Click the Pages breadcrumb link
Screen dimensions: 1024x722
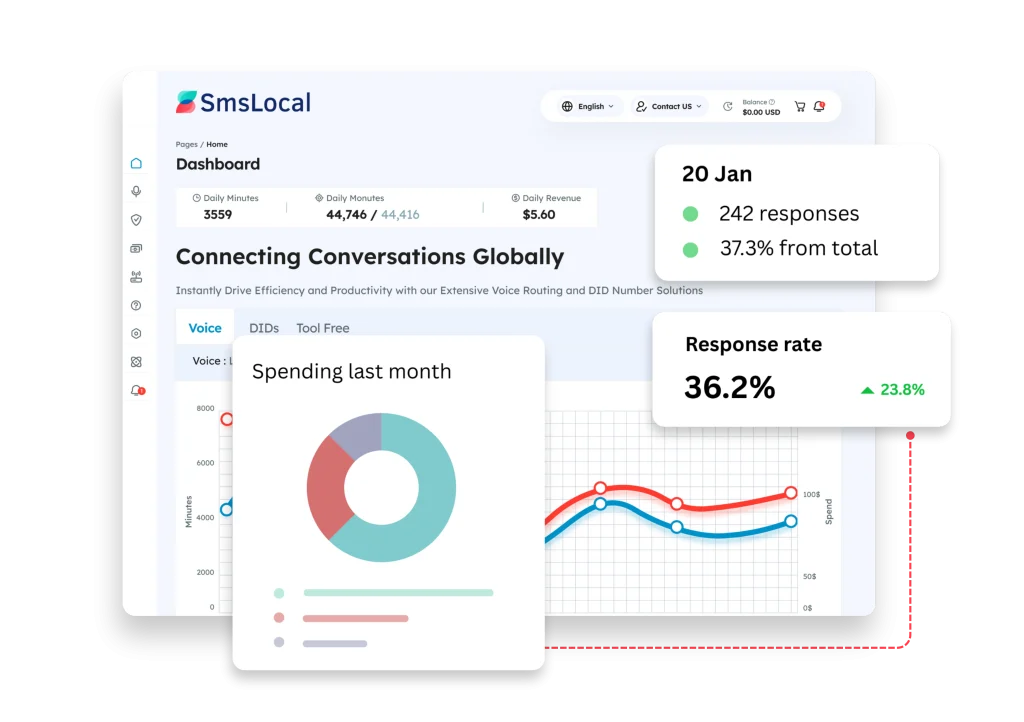click(x=186, y=145)
